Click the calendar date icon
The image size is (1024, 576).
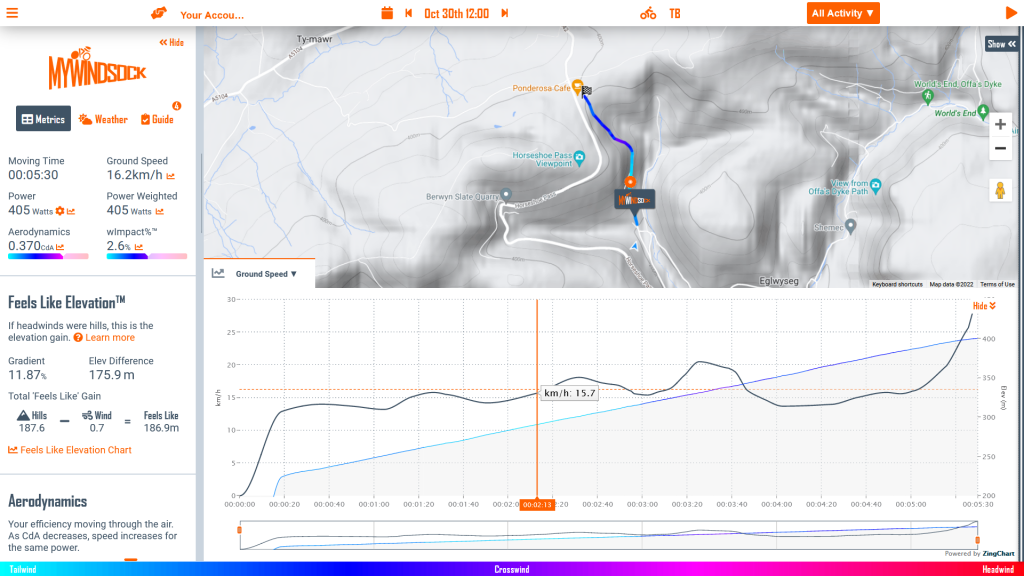(x=387, y=13)
